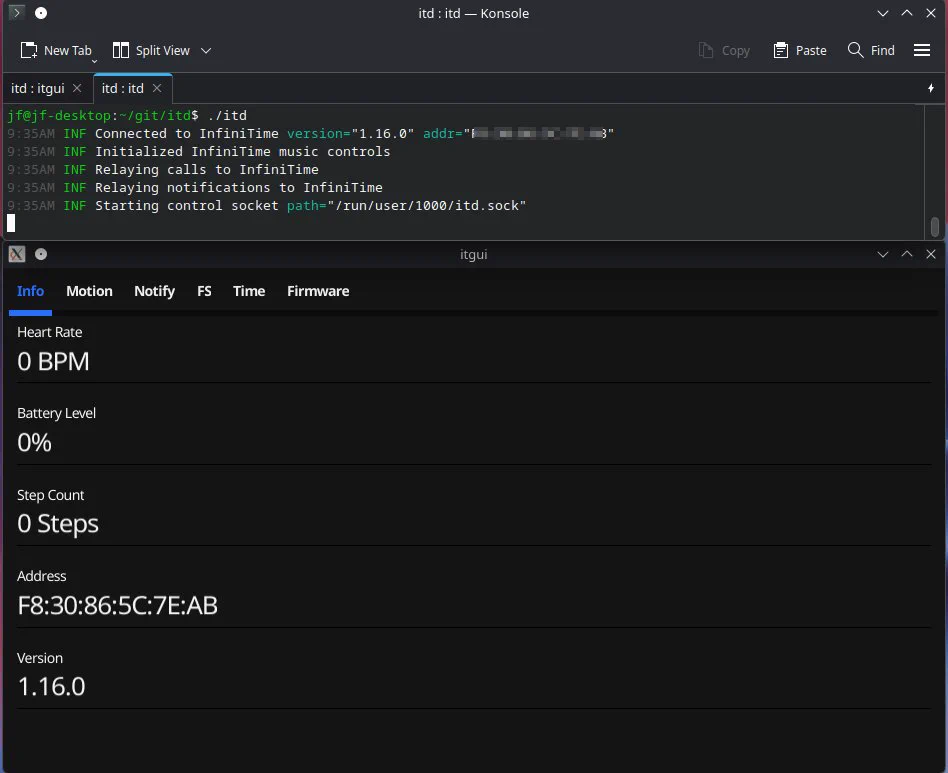Screen dimensions: 948x773
Task: Minimize the Konsole window
Action: tap(883, 13)
